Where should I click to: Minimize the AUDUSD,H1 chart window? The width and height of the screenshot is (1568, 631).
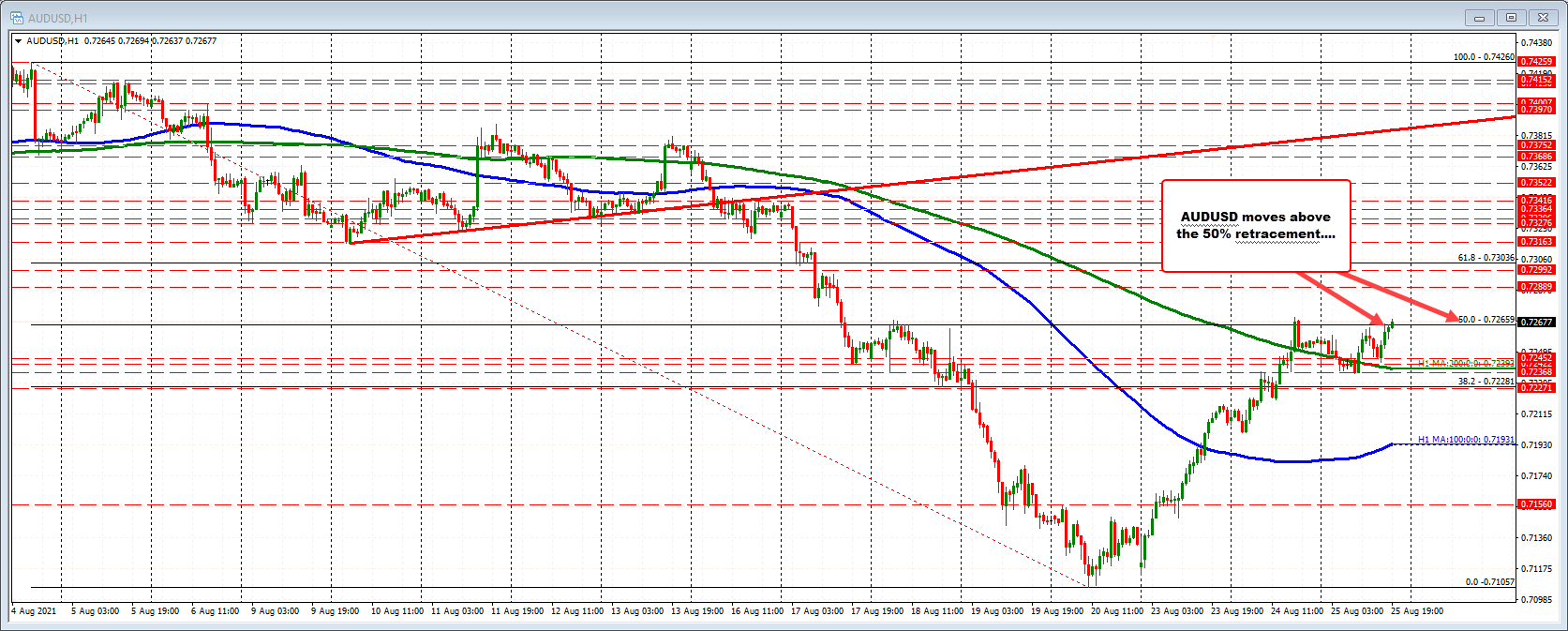1480,18
